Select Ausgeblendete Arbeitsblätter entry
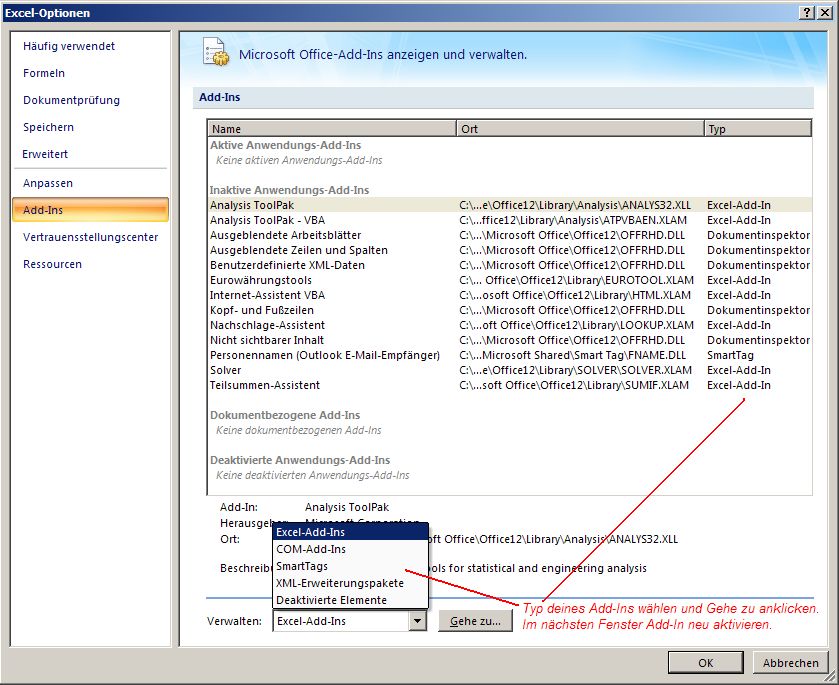The width and height of the screenshot is (839, 685). 510,235
